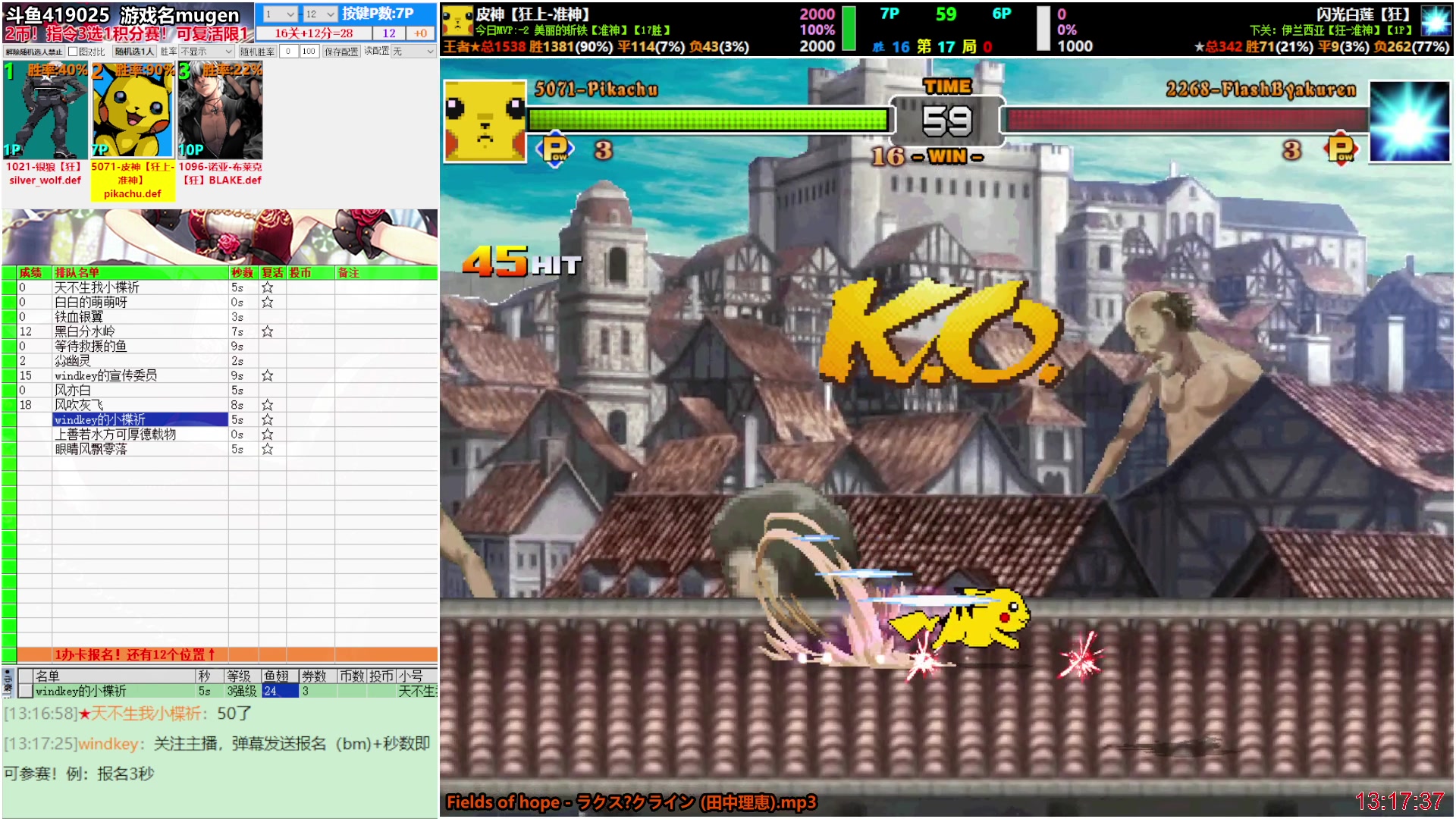Click the star in the 眼睛风飘零落 row

coord(267,449)
